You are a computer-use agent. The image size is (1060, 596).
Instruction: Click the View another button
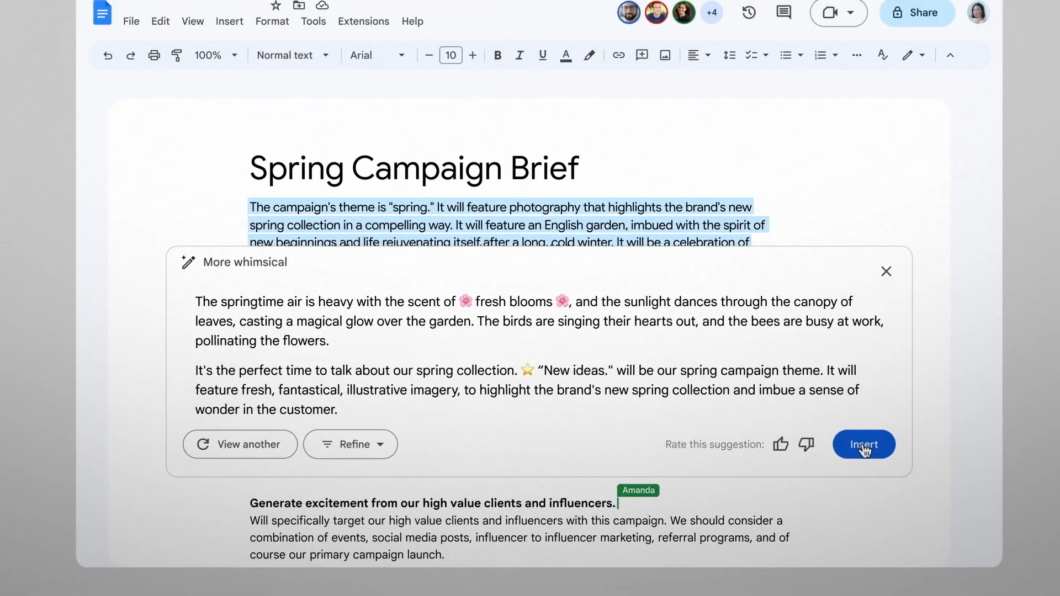click(x=240, y=444)
